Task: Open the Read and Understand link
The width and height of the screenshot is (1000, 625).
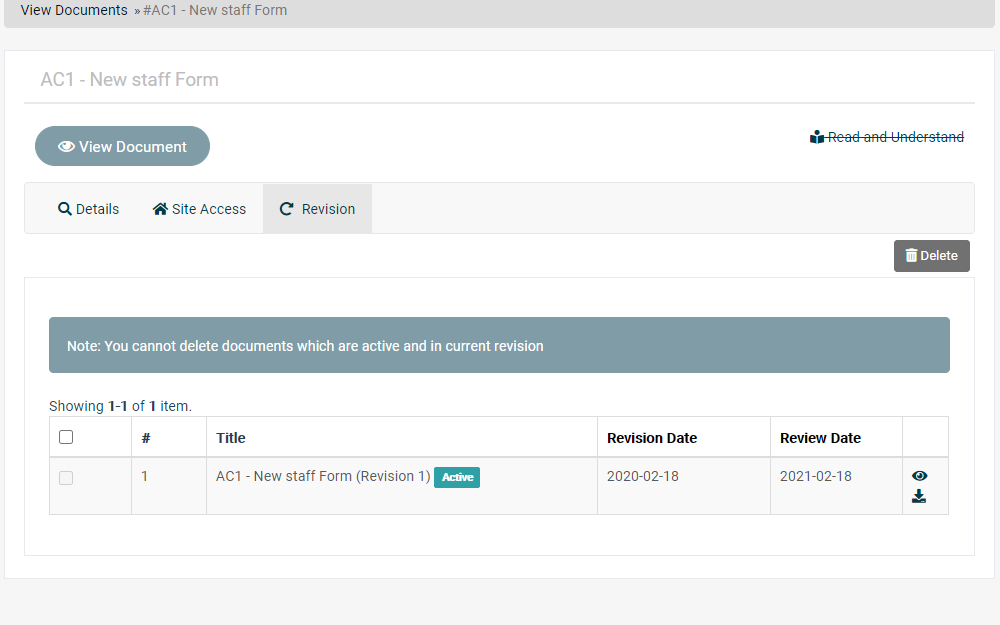Action: [887, 137]
